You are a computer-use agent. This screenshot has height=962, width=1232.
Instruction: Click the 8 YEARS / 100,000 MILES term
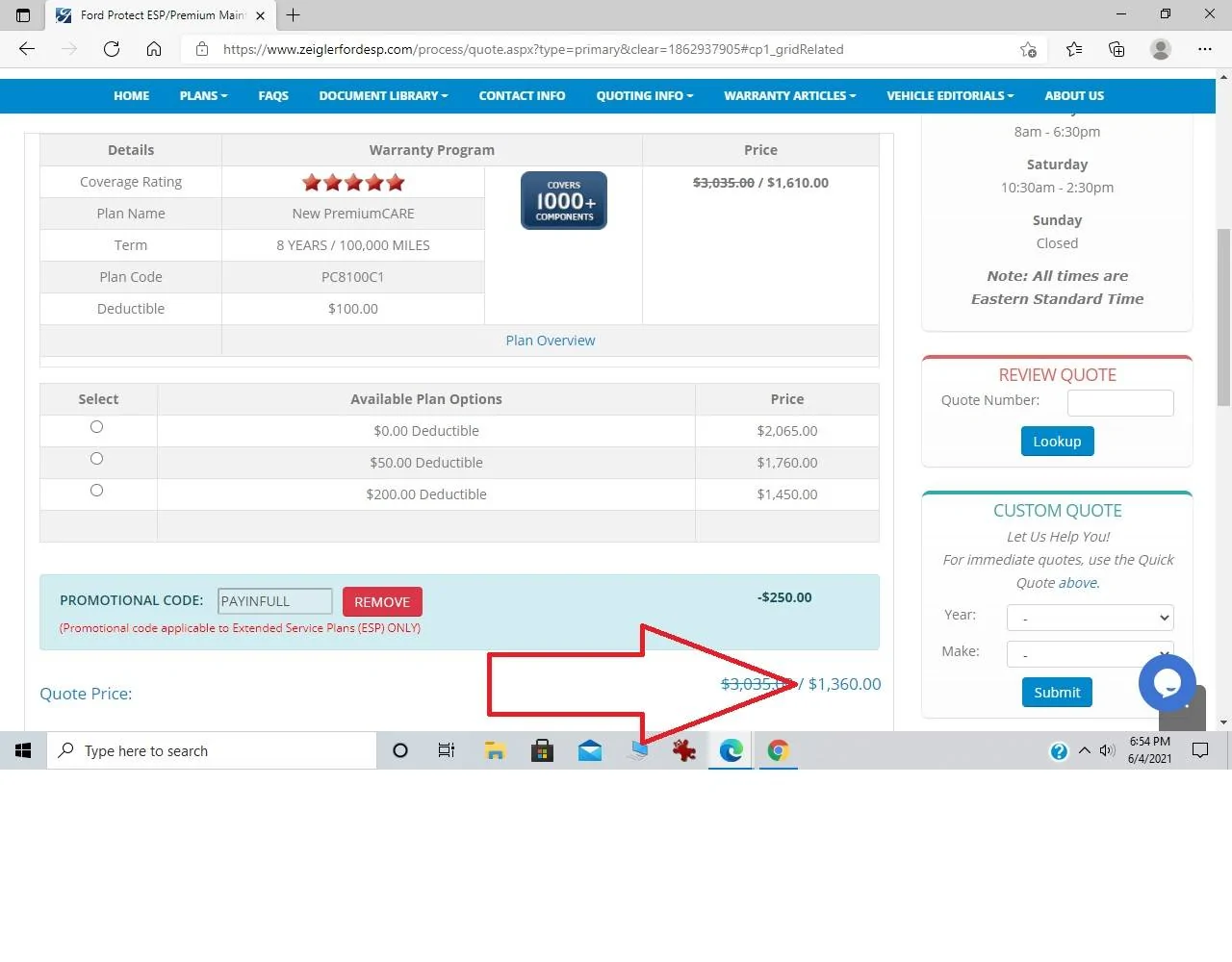click(x=353, y=245)
